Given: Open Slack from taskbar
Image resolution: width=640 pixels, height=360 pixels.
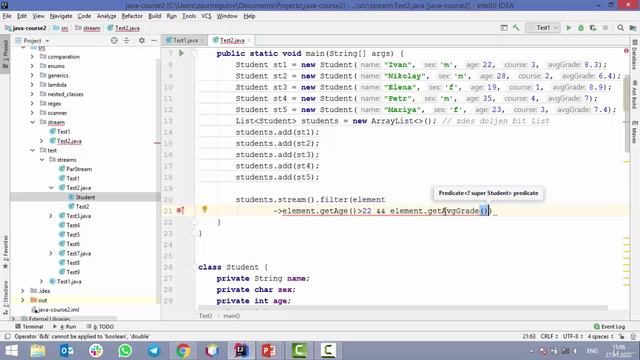Looking at the screenshot, I should point(96,351).
